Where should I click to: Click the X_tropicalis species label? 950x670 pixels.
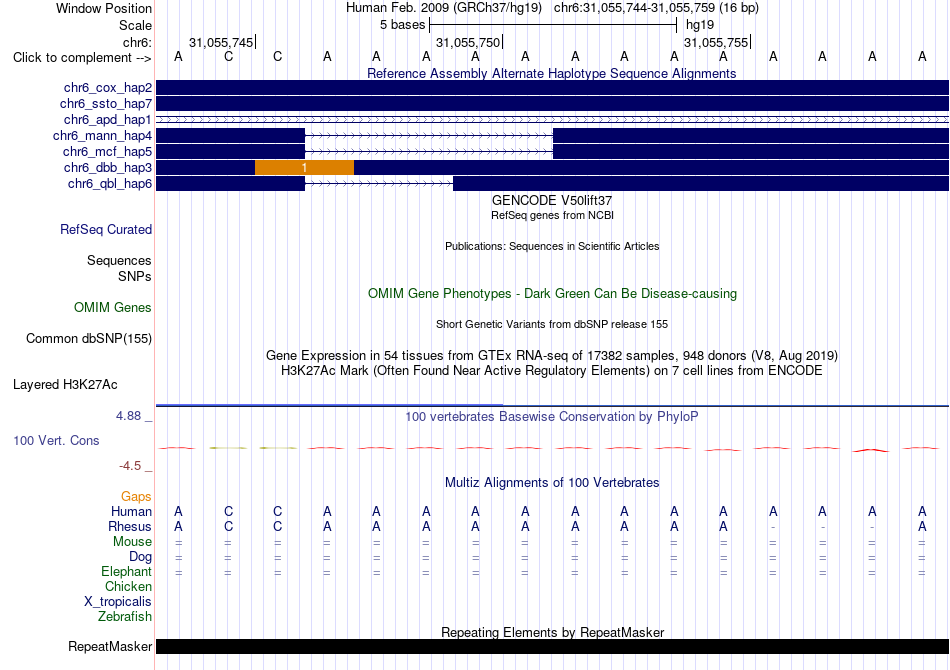[x=118, y=602]
